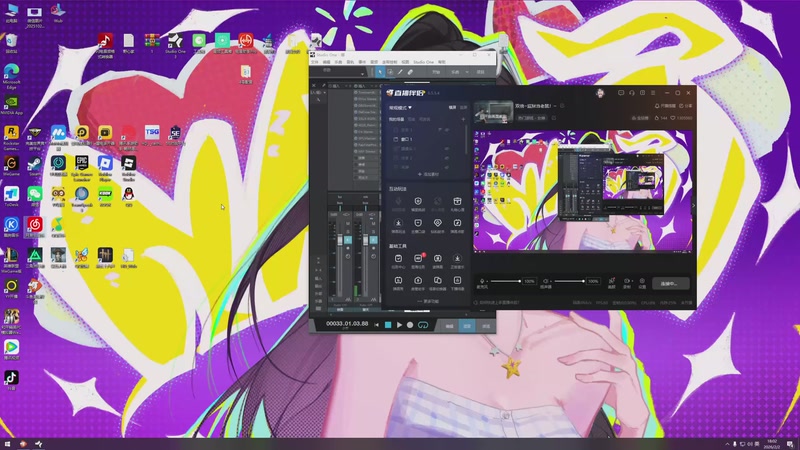Open the Microsoft Edge desktop shortcut

pyautogui.click(x=11, y=76)
